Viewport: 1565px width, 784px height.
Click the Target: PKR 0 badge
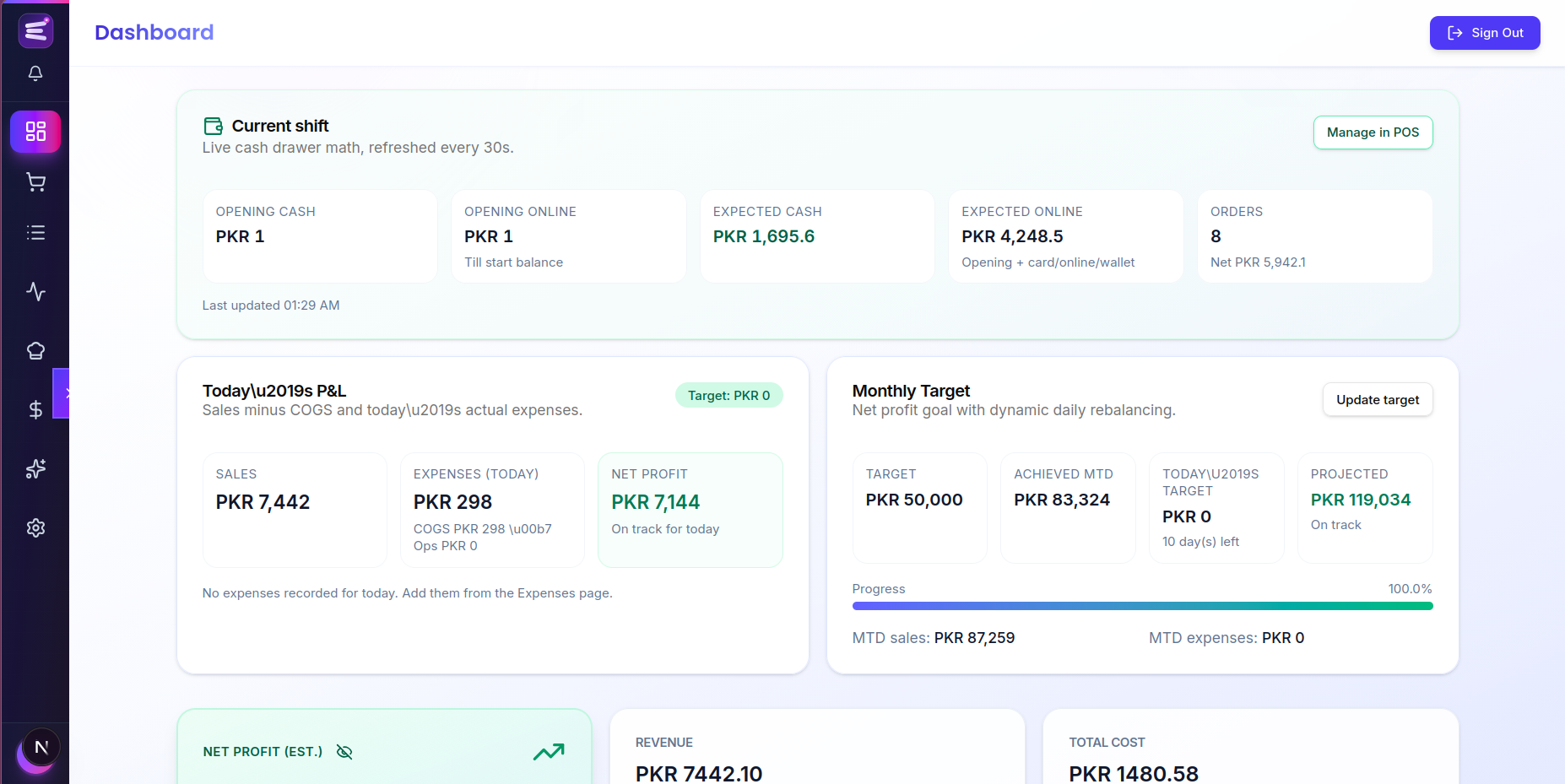point(729,396)
